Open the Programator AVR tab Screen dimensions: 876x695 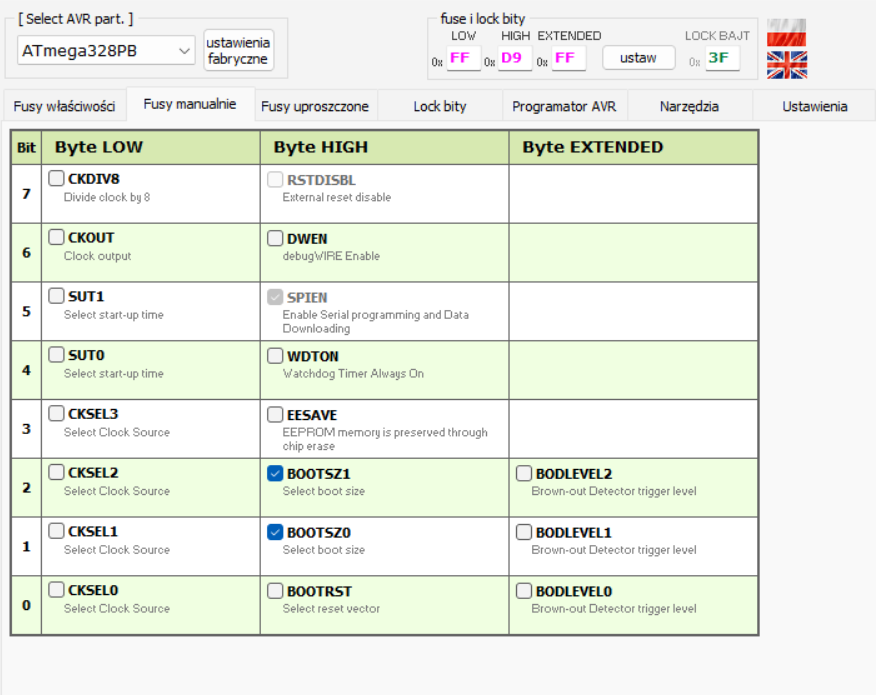[564, 106]
